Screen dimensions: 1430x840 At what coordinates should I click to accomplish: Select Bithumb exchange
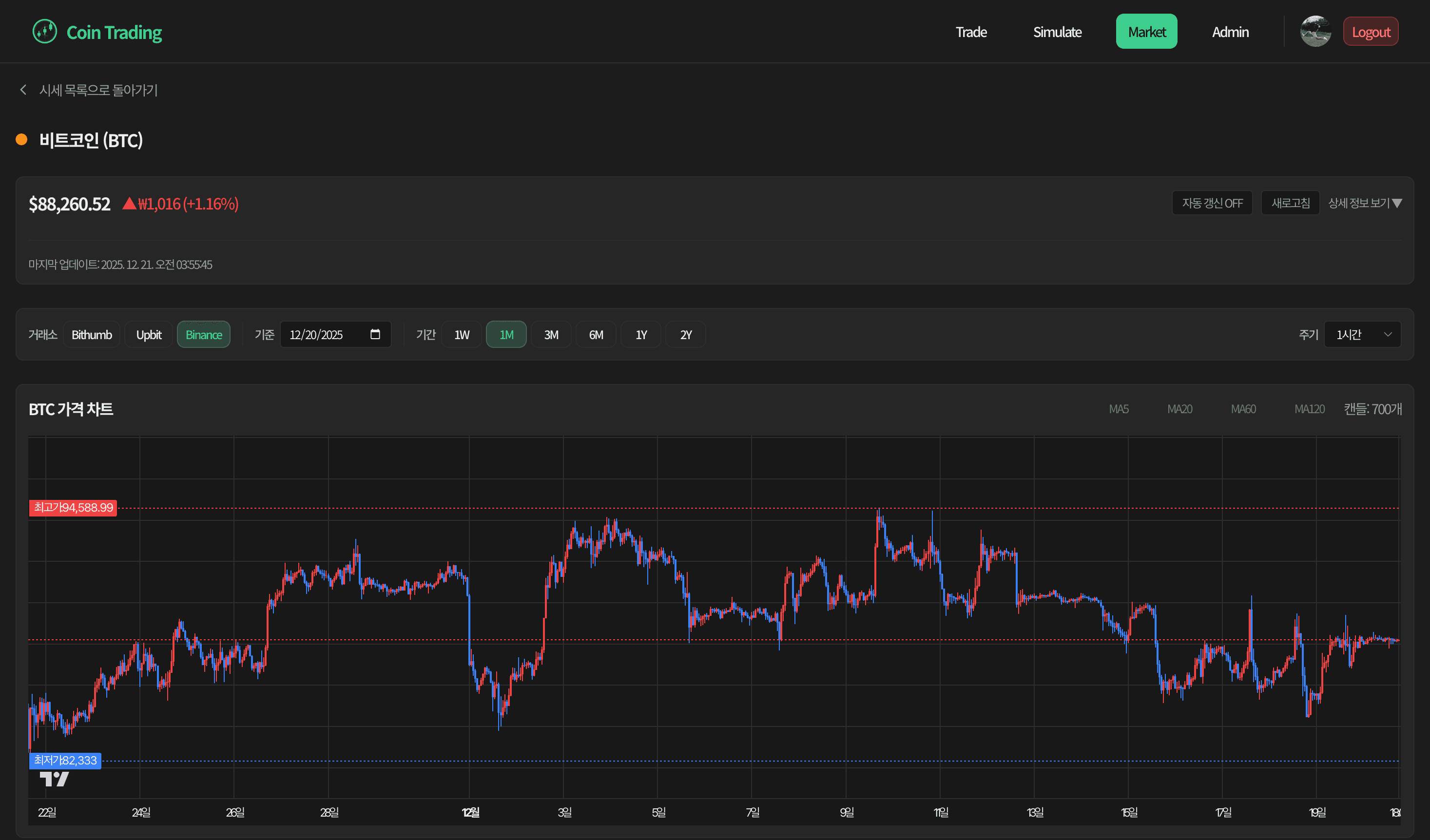click(92, 335)
